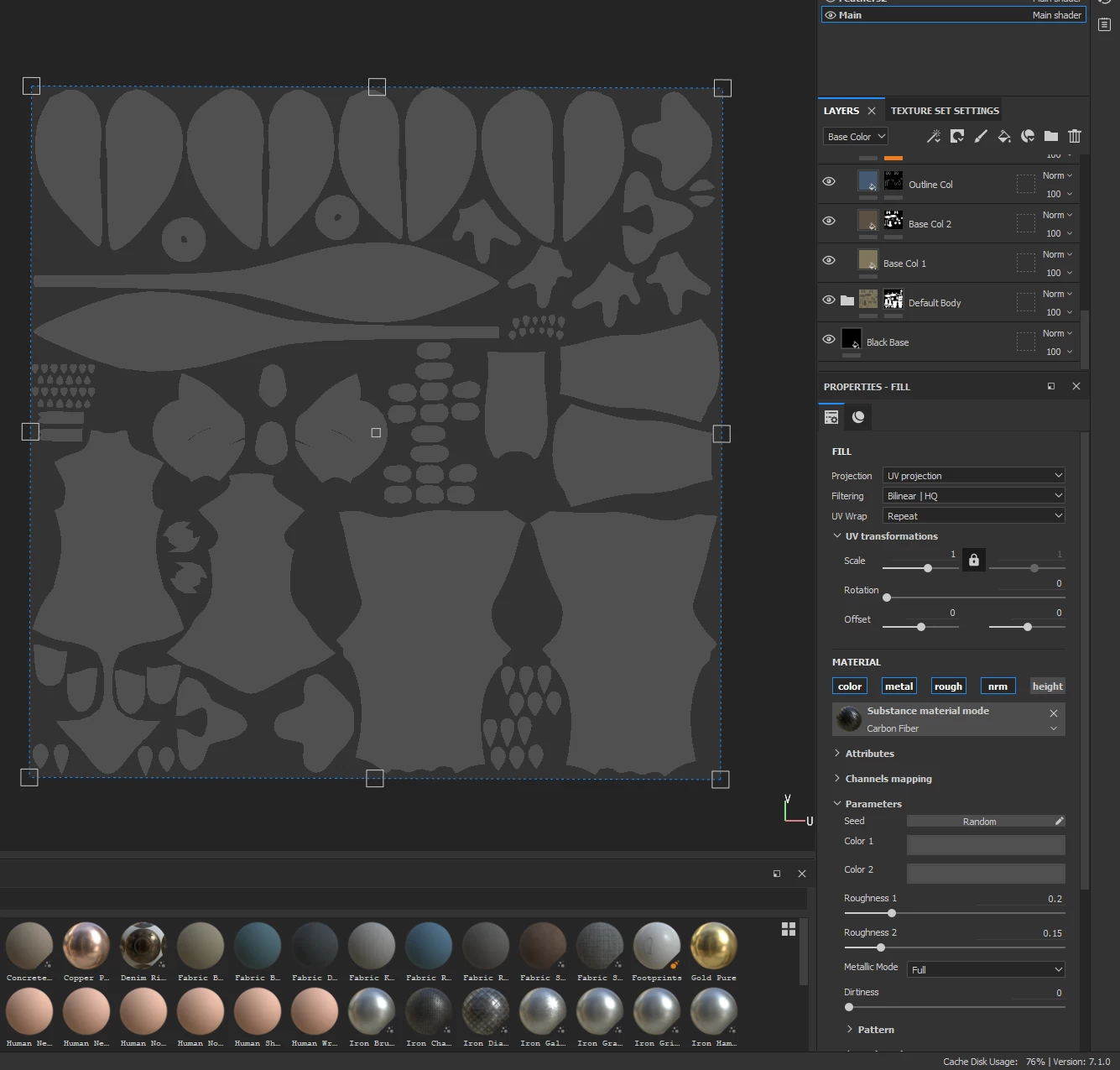
Task: Open the Color 2 swatch
Action: pos(986,873)
